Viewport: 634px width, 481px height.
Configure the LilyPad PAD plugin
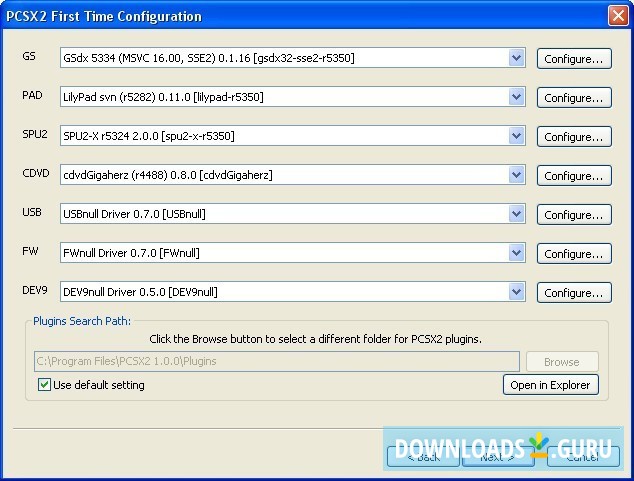click(574, 98)
